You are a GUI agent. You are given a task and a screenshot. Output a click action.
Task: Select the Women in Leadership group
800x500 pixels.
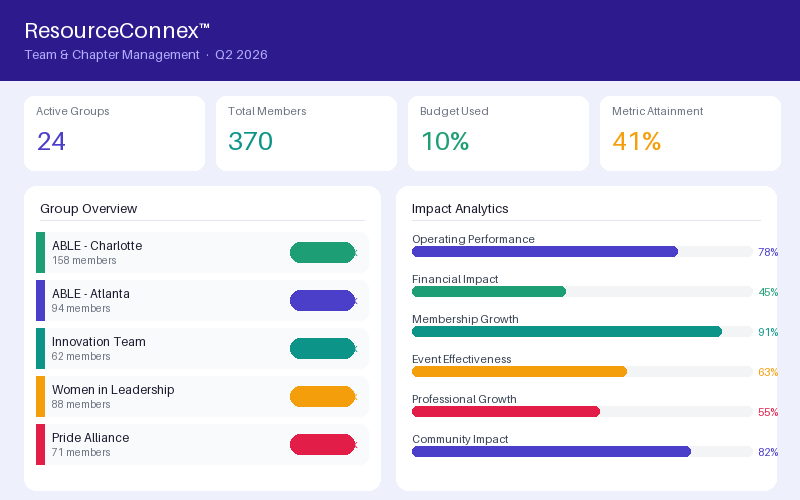203,396
